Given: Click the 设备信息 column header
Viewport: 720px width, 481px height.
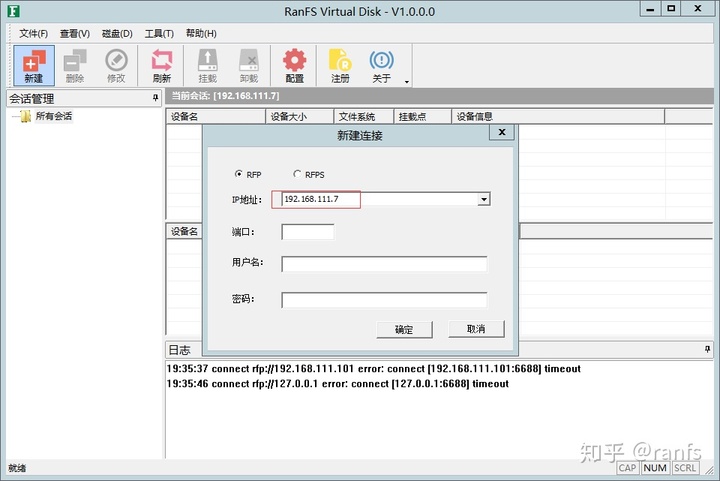Looking at the screenshot, I should [558, 117].
